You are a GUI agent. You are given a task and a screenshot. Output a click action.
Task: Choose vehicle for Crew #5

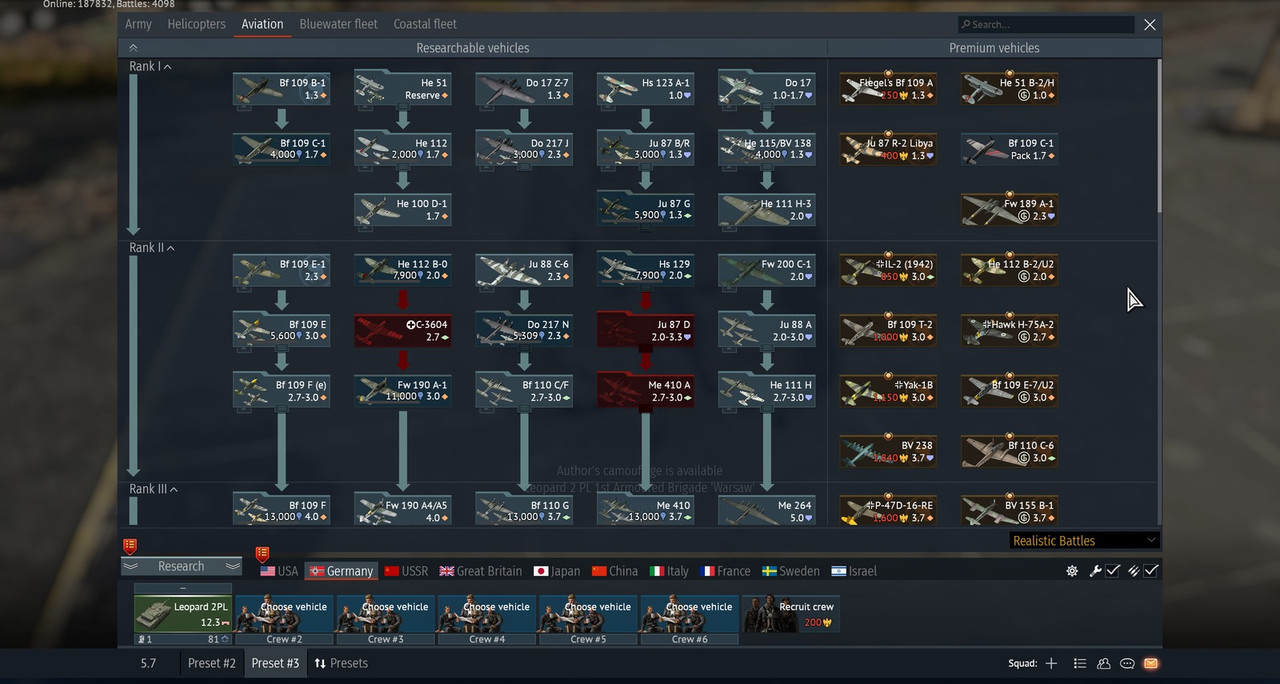point(588,614)
